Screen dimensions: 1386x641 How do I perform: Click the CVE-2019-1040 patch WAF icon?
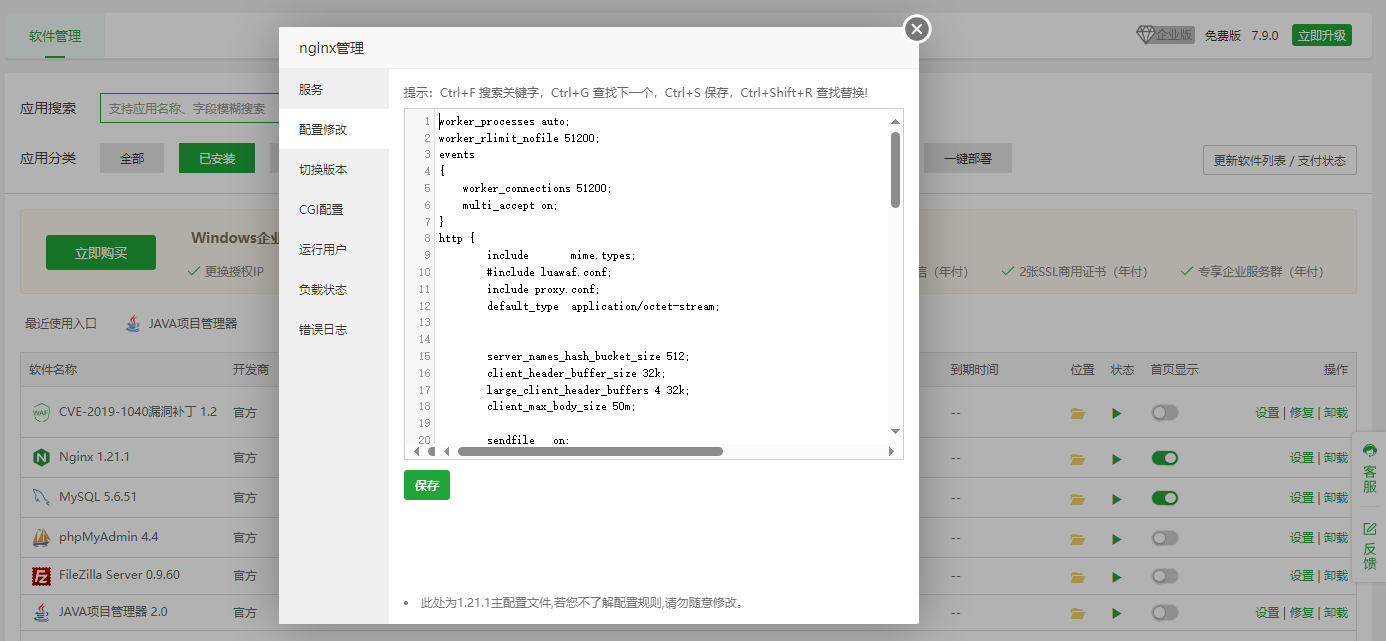(41, 412)
